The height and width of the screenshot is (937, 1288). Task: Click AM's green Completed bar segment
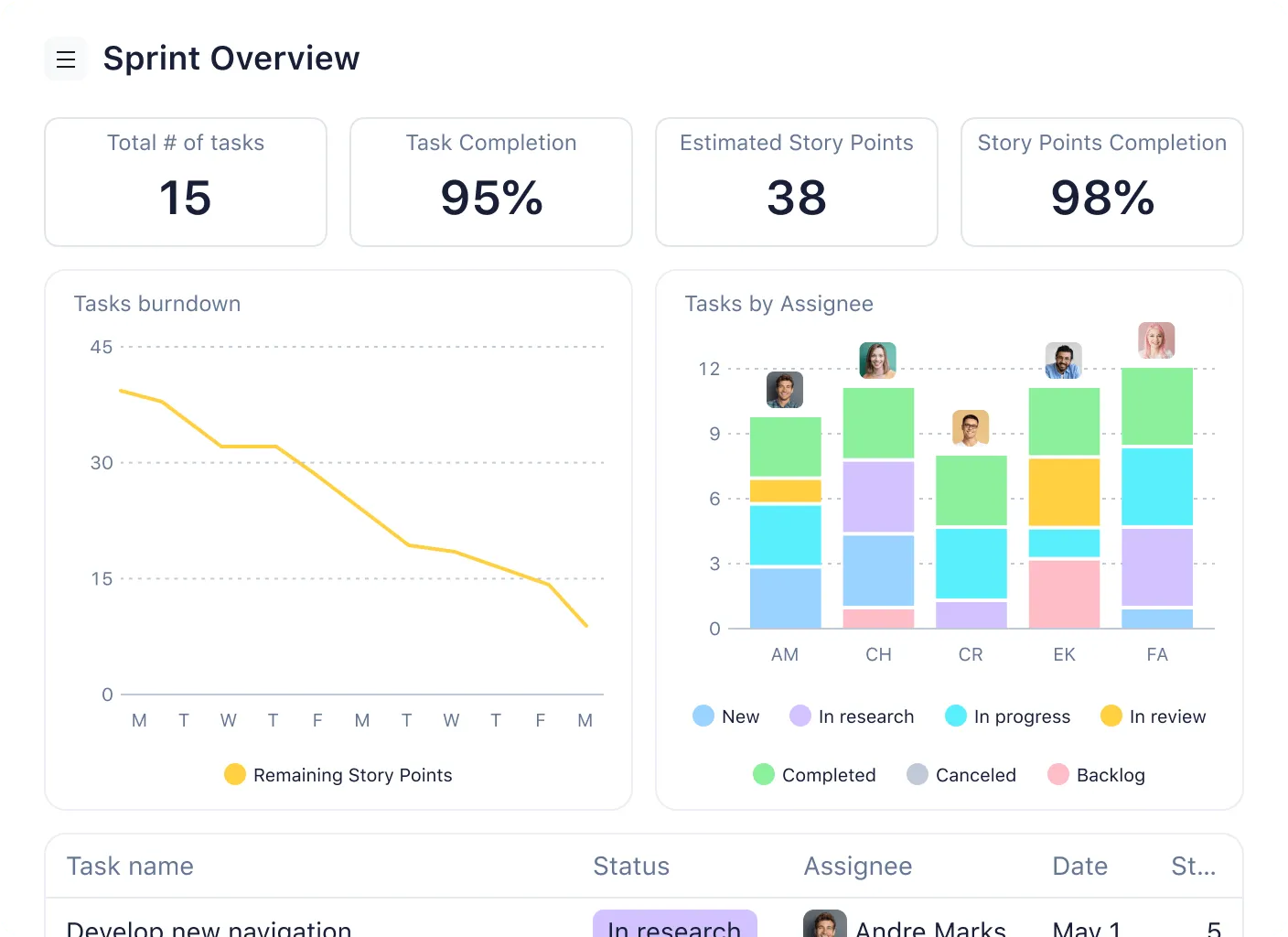tap(785, 447)
